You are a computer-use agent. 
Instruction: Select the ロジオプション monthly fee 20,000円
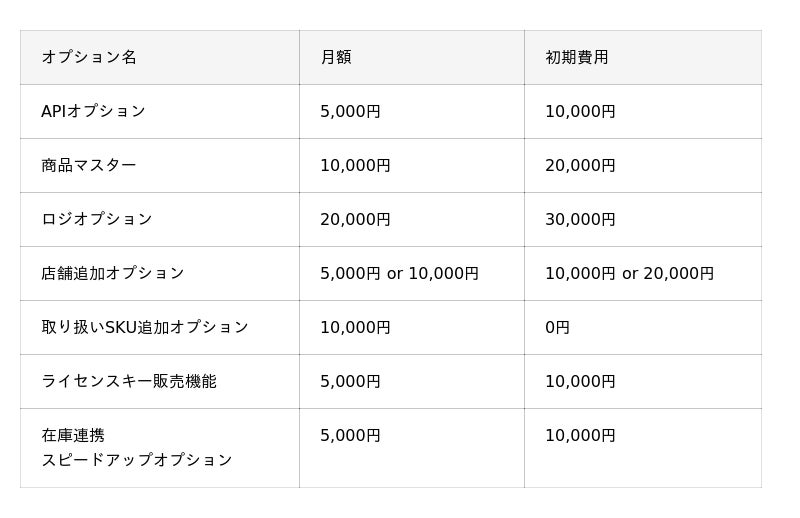tap(355, 219)
